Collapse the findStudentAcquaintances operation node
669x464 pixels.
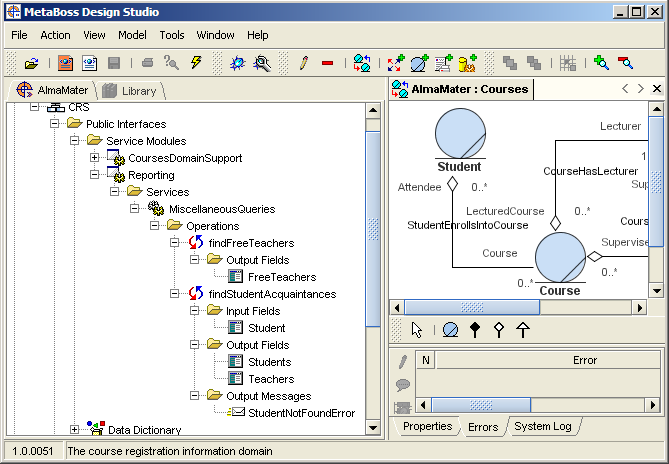coord(175,293)
